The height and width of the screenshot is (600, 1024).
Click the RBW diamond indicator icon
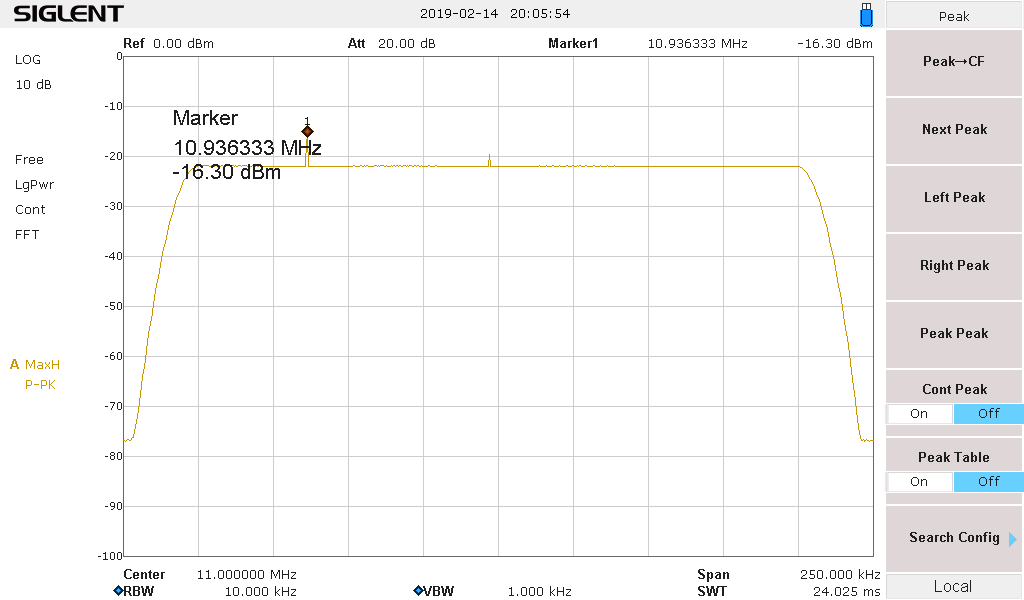pyautogui.click(x=118, y=591)
